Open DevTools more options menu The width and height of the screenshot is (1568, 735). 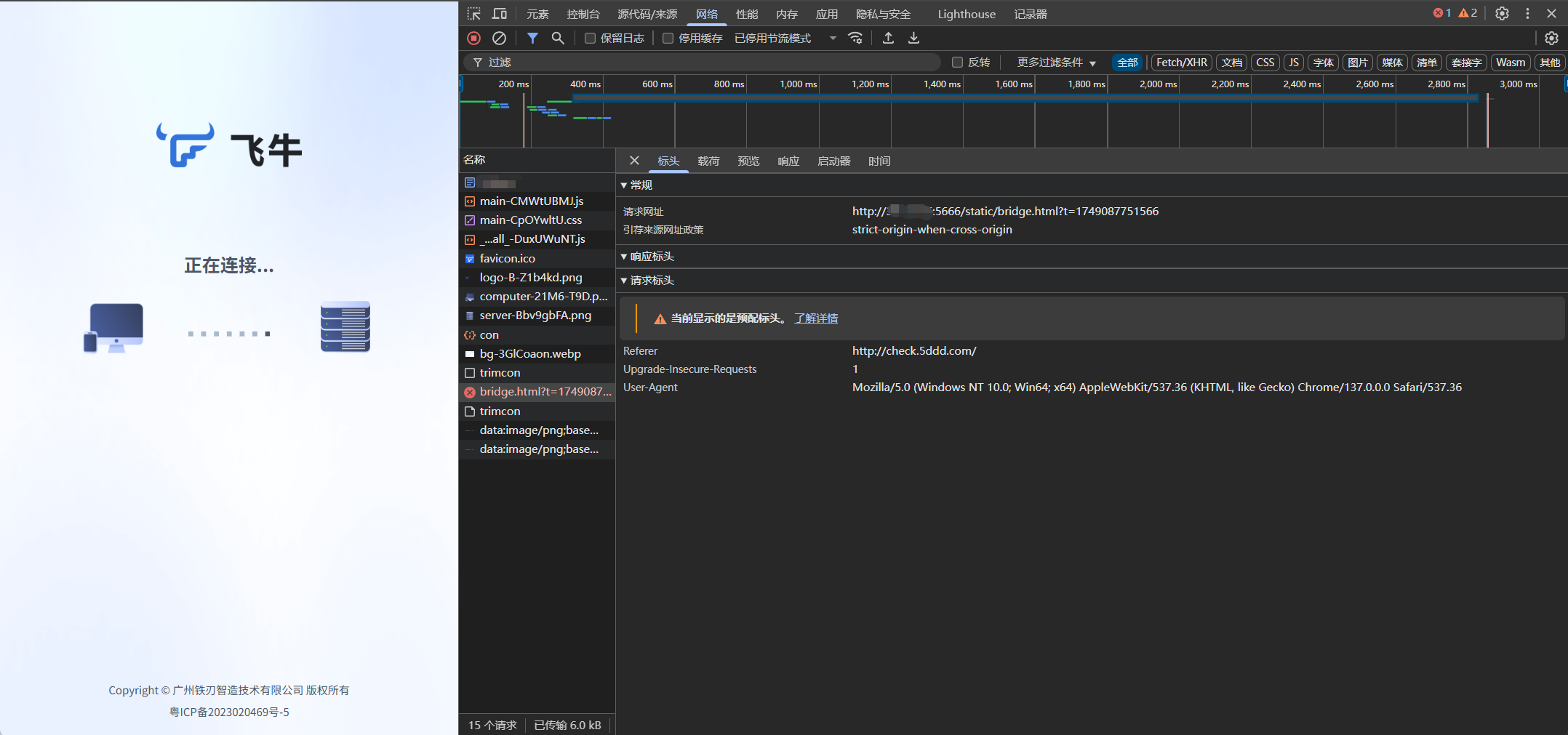(x=1527, y=14)
